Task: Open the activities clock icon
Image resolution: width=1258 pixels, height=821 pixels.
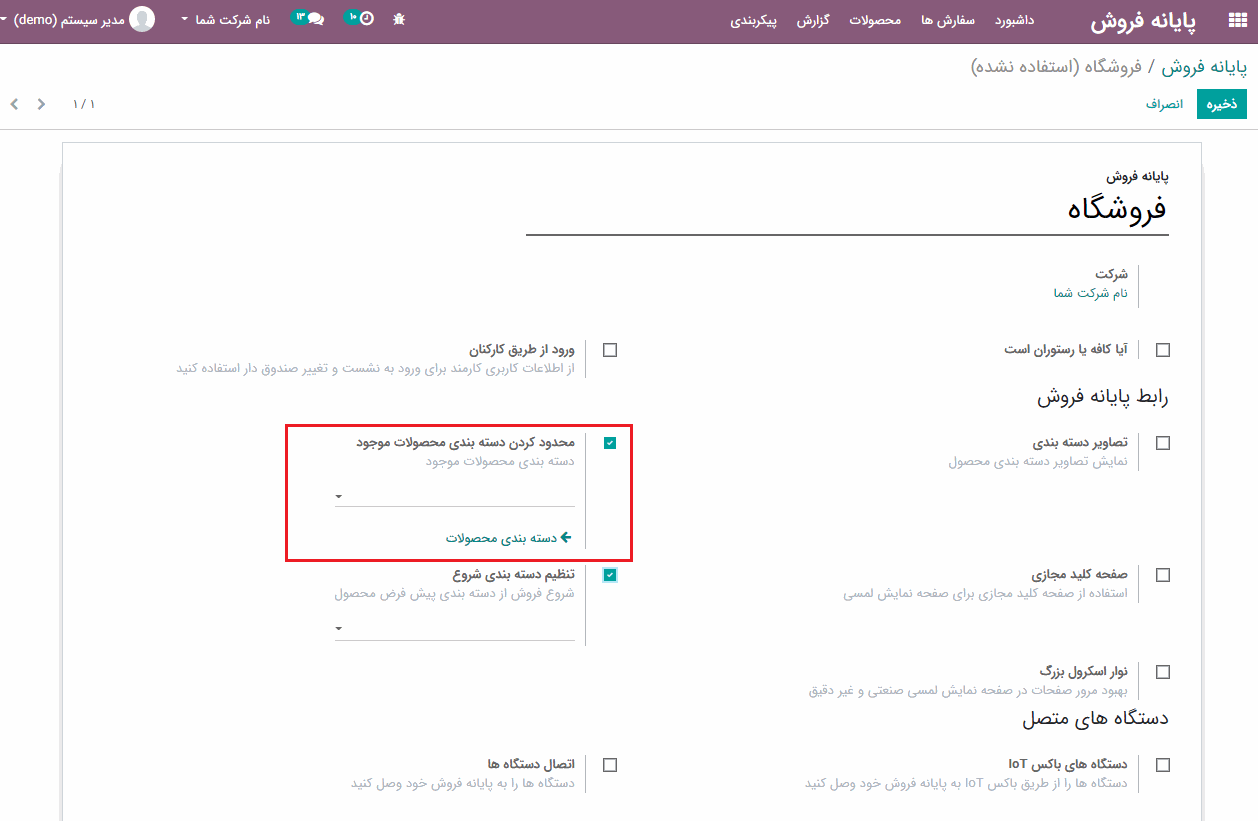Action: [x=366, y=19]
